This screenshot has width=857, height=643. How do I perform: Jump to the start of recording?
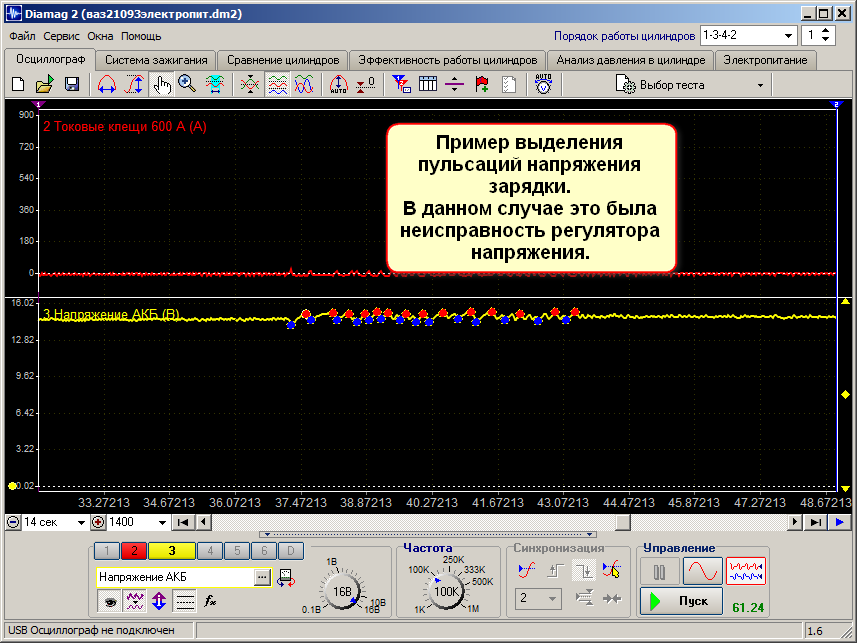click(183, 522)
